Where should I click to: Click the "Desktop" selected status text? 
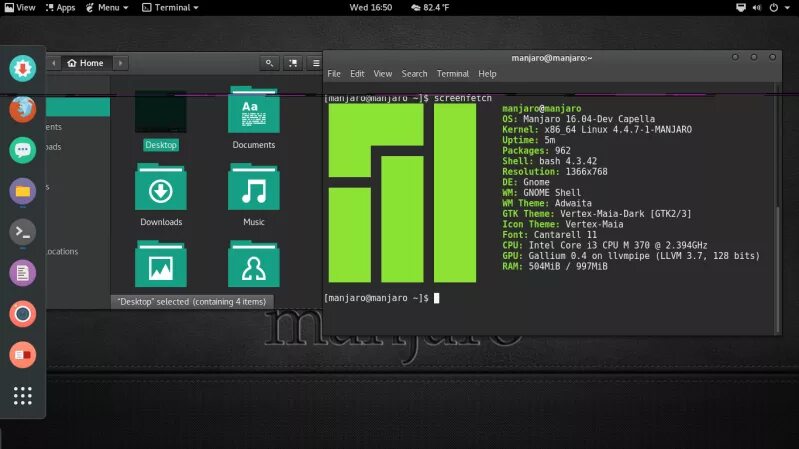pos(192,302)
